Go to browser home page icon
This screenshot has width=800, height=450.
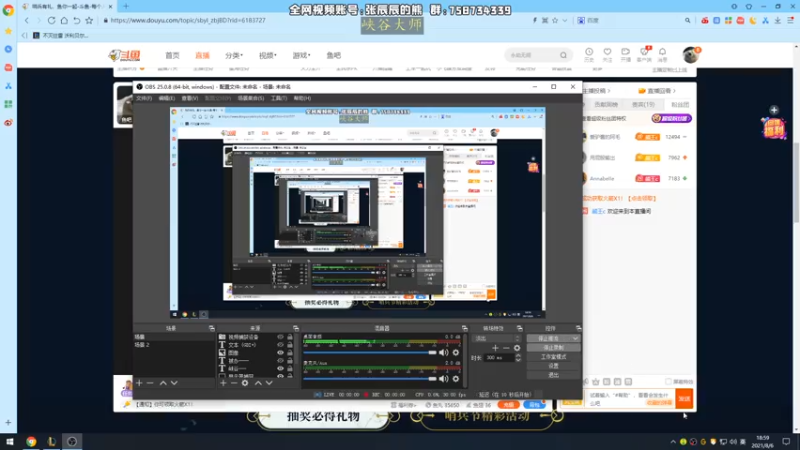64,20
